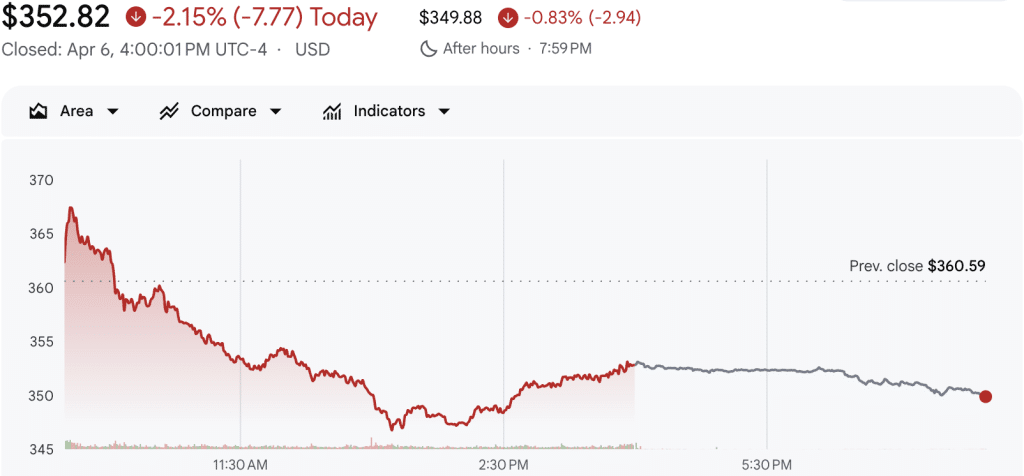Click the 2:30 PM time axis label
Image resolution: width=1024 pixels, height=476 pixels.
pyautogui.click(x=504, y=465)
